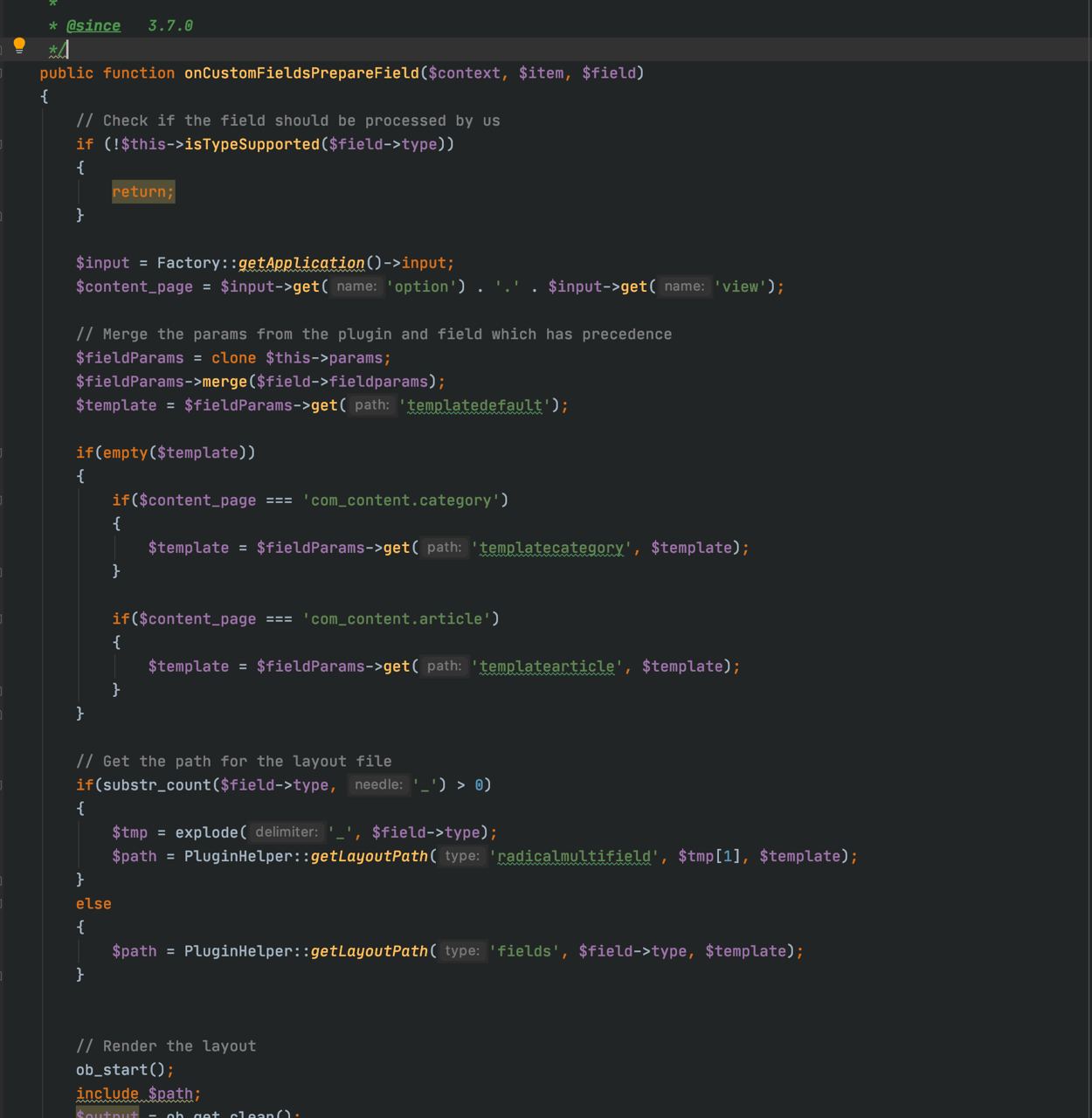The image size is (1092, 1118).
Task: Click the onCustomFieldsPrepareField function name
Action: [x=301, y=73]
